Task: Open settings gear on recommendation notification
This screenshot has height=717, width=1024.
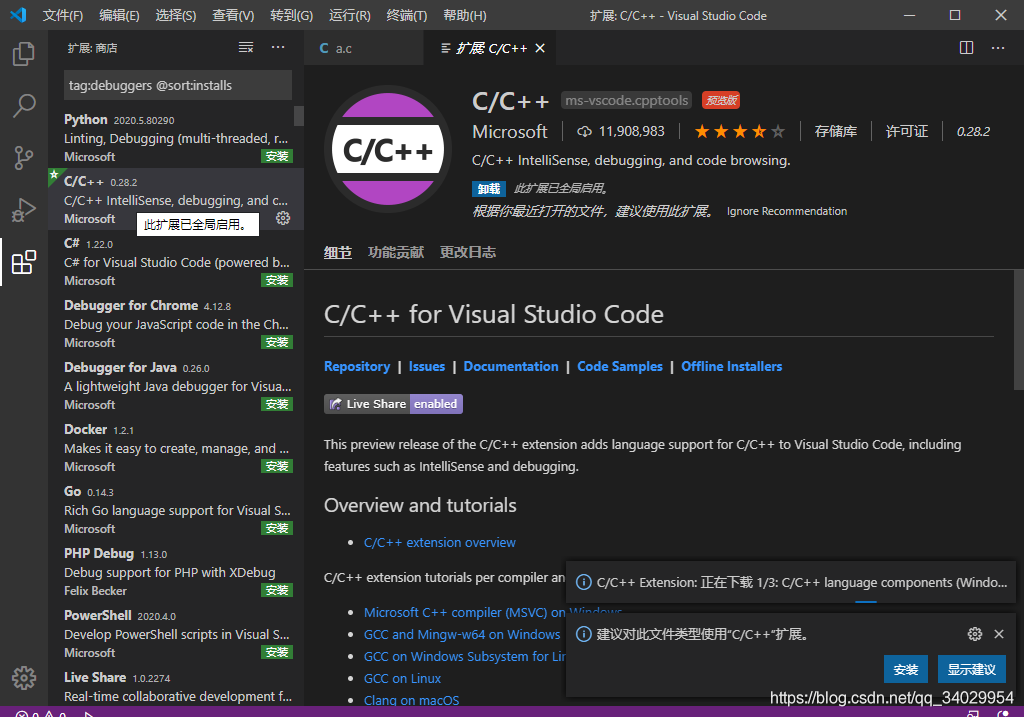Action: pos(975,634)
